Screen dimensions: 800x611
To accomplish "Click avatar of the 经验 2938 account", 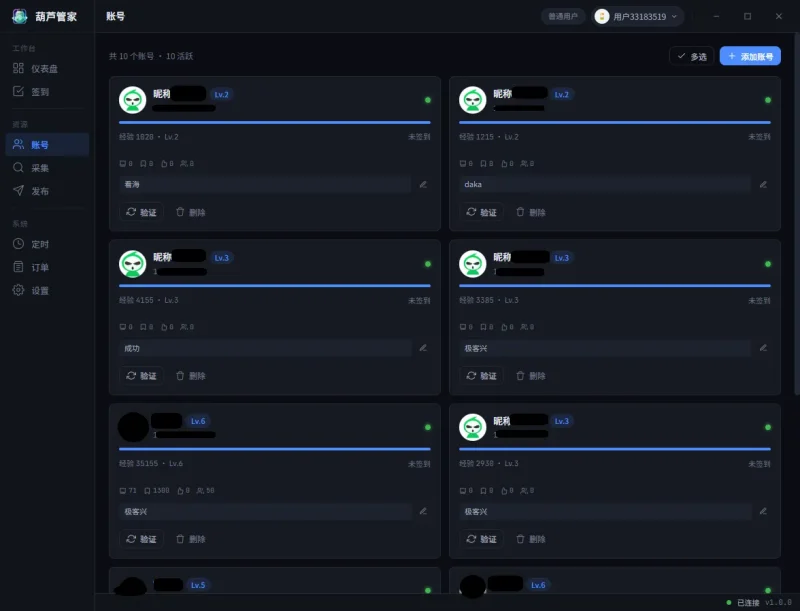I will 472,427.
